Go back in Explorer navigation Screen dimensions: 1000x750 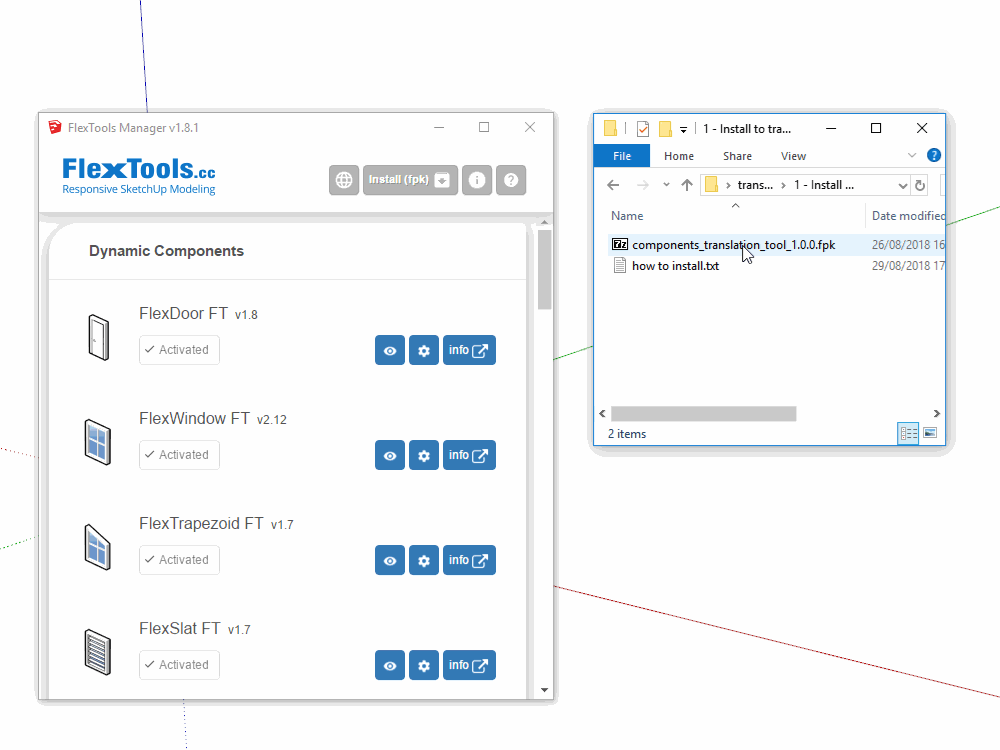coord(614,185)
